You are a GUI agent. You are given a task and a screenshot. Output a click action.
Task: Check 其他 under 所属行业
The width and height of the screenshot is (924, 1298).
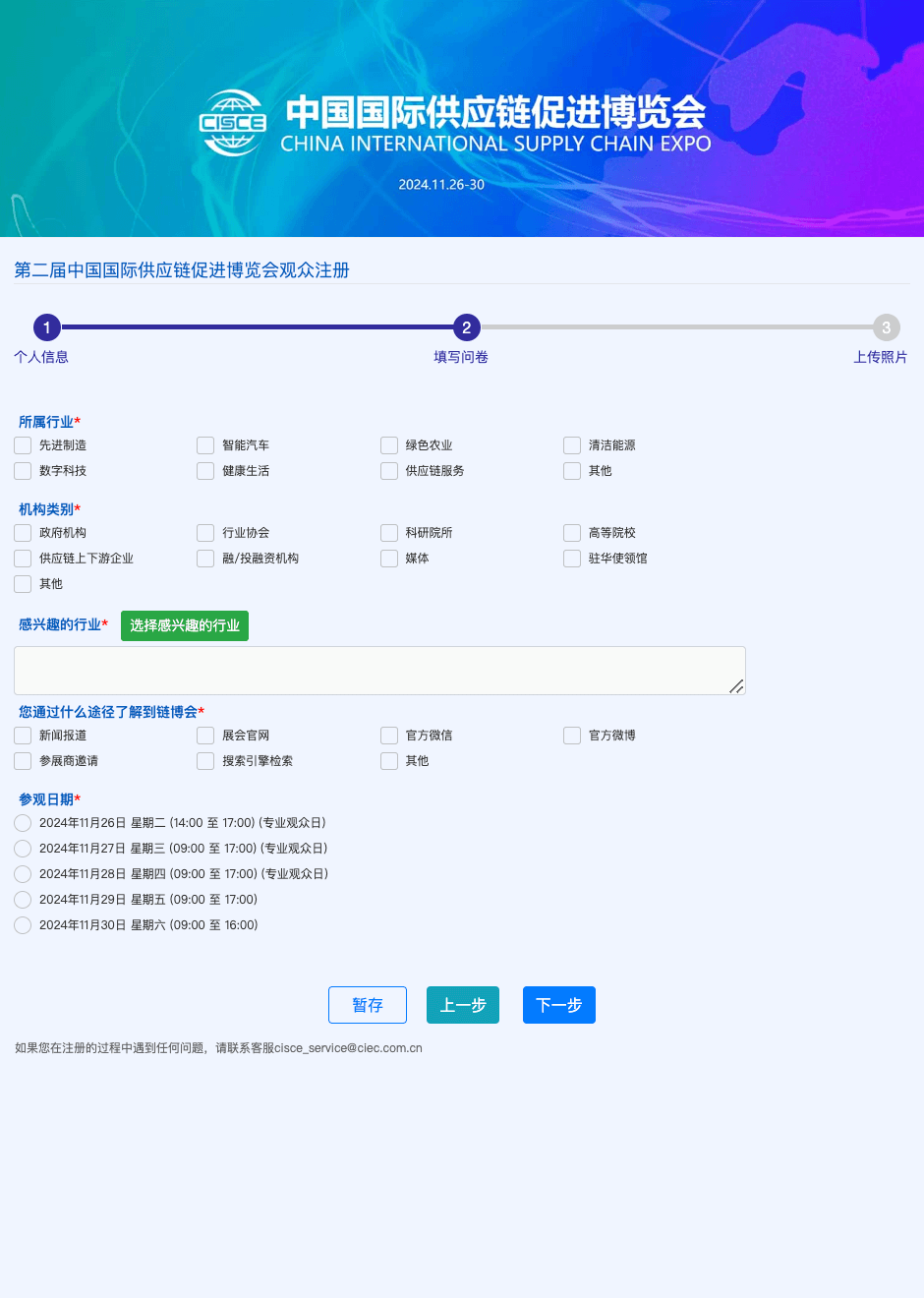coord(572,471)
